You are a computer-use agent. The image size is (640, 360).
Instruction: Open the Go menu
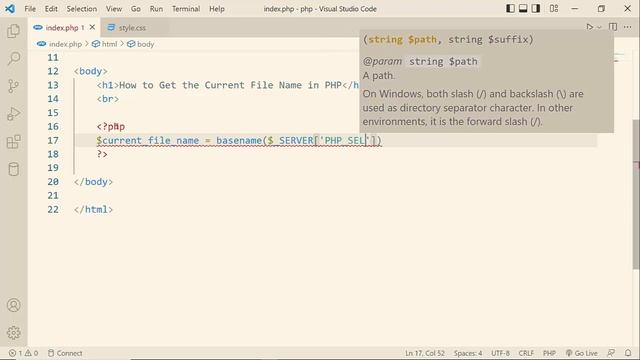tap(136, 9)
